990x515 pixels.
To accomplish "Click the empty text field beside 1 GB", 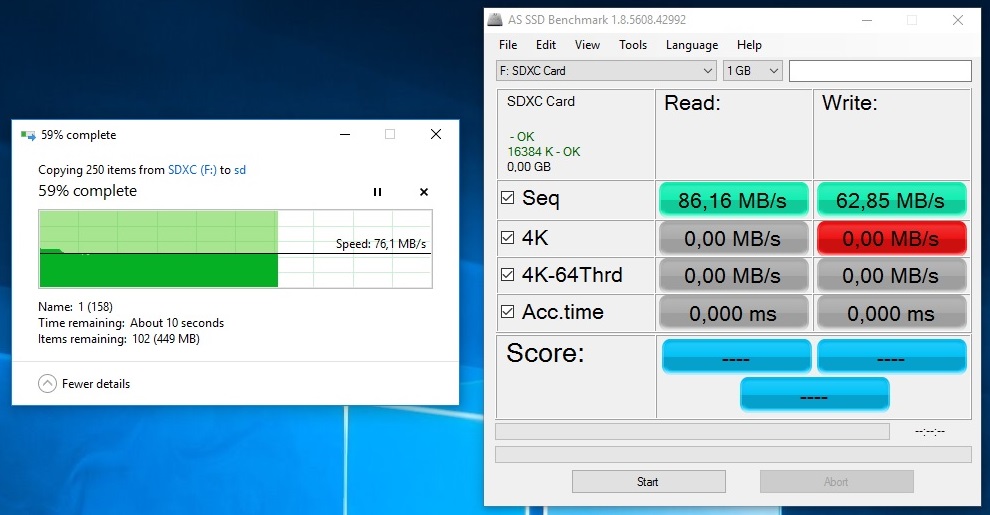I will pos(880,71).
